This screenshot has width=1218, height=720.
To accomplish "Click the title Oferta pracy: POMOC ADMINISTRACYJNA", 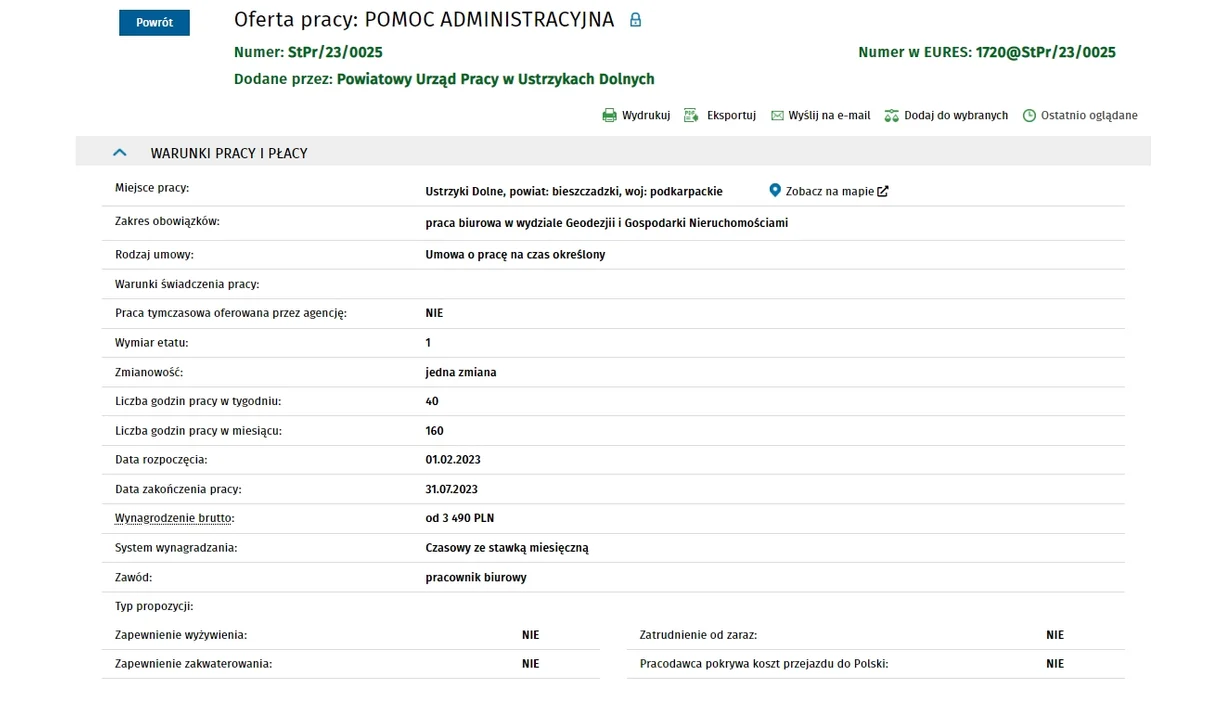I will pyautogui.click(x=424, y=20).
